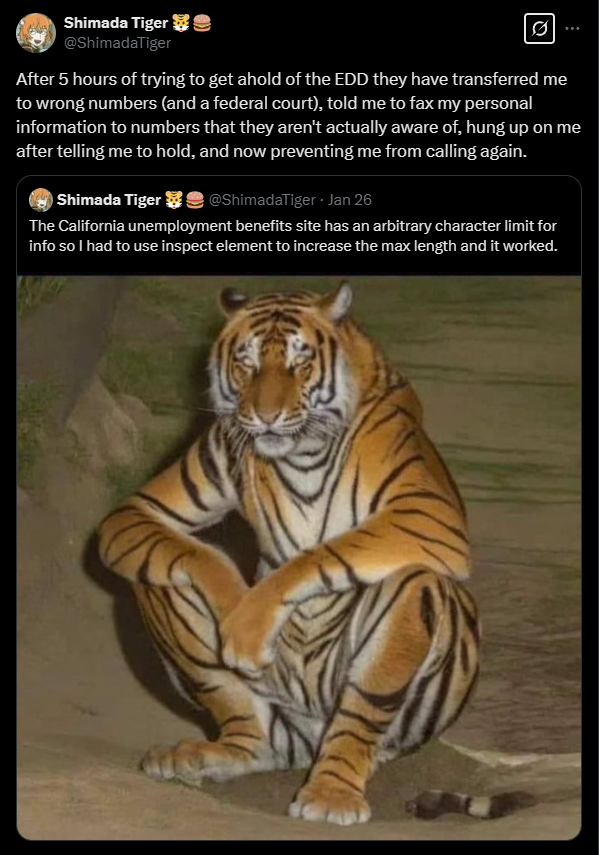Open the Shimada Tiger name in the quoted post
This screenshot has height=855, width=599.
pyautogui.click(x=108, y=200)
